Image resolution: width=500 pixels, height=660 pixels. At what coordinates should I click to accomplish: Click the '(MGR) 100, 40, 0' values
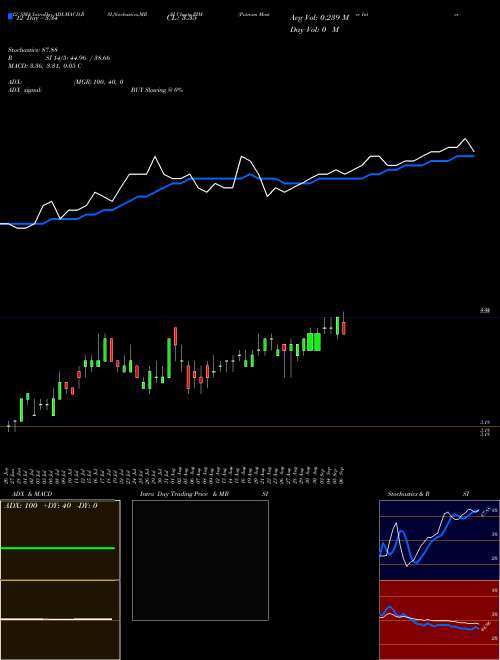98,82
